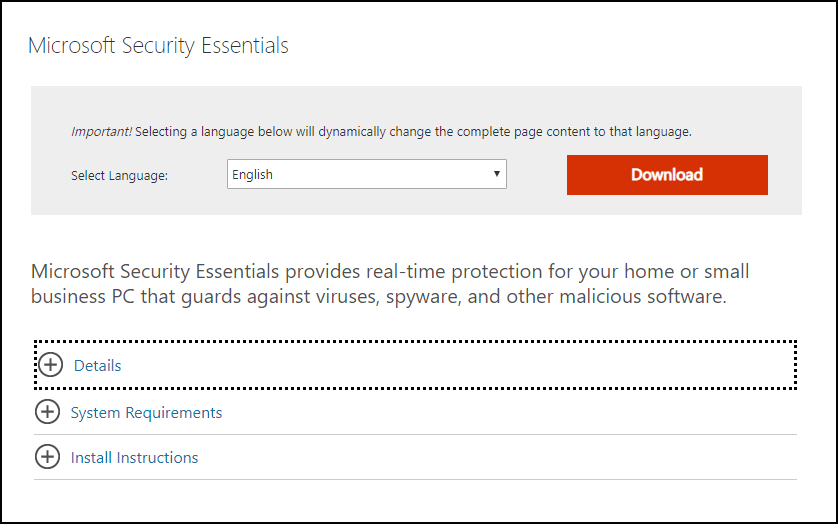Image resolution: width=838 pixels, height=524 pixels.
Task: Click the language dropdown arrow
Action: click(496, 174)
